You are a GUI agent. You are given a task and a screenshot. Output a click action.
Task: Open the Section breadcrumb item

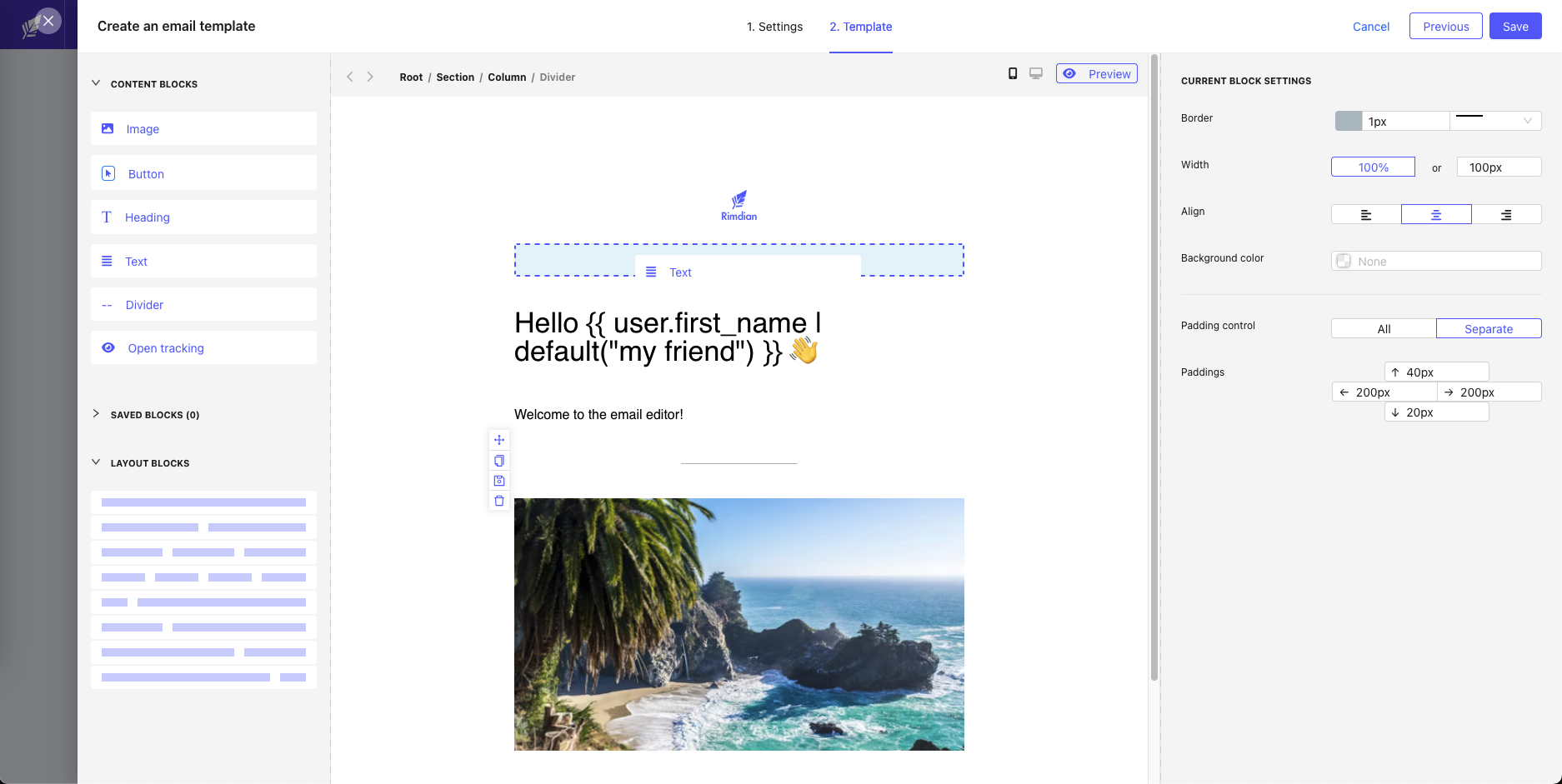click(455, 77)
